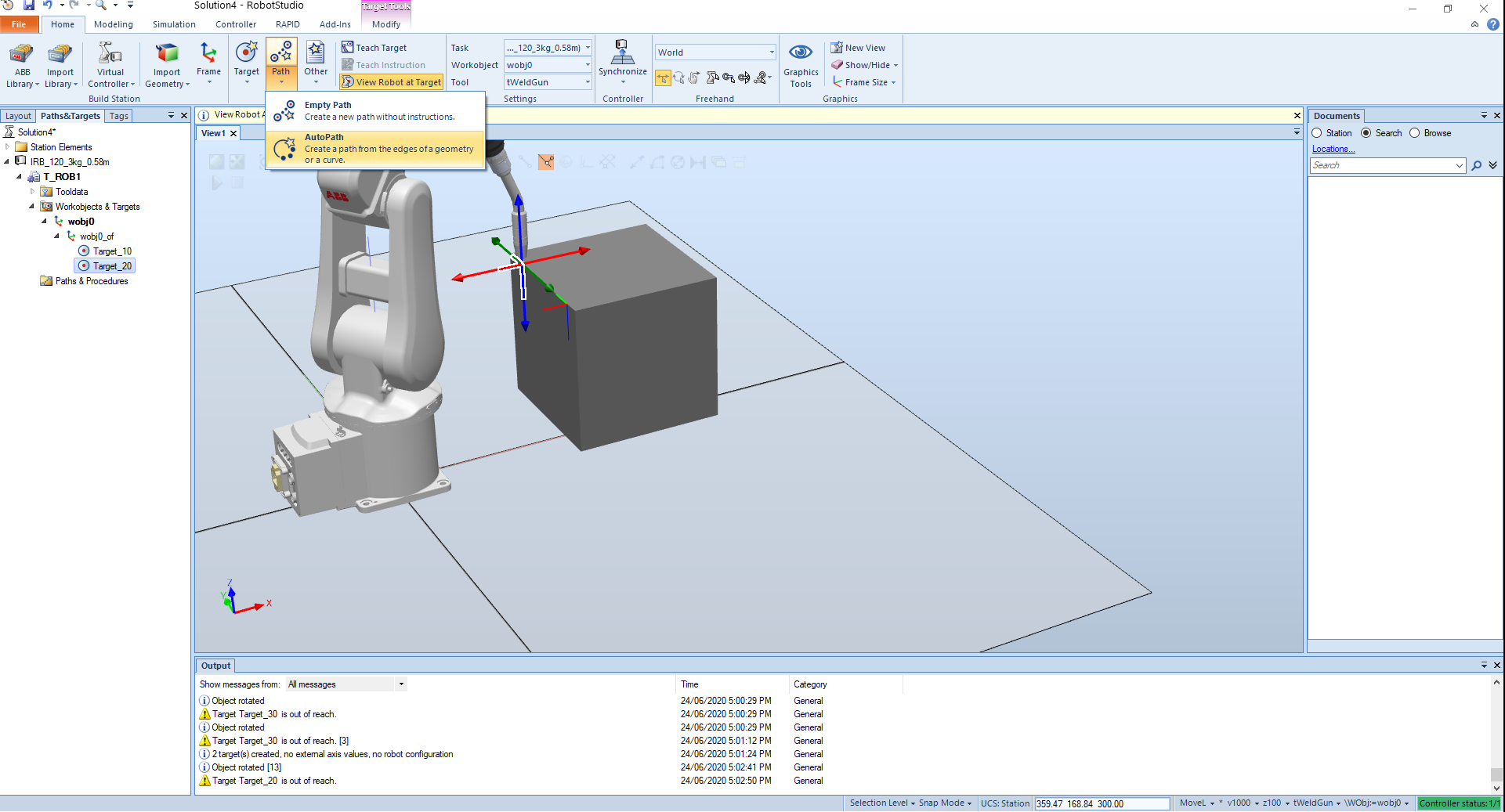Select the Search radio button
The width and height of the screenshot is (1505, 812).
coord(1366,133)
